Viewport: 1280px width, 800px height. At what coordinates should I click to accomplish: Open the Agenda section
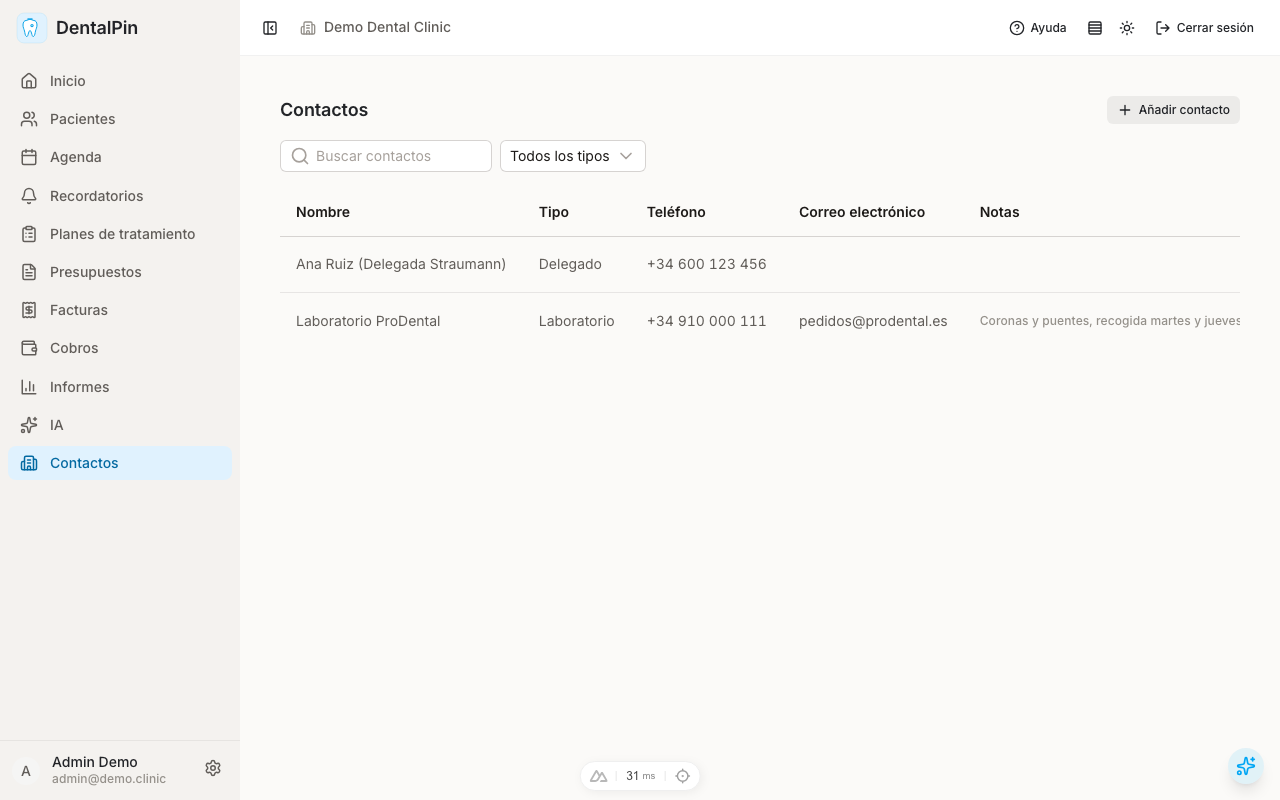[120, 157]
